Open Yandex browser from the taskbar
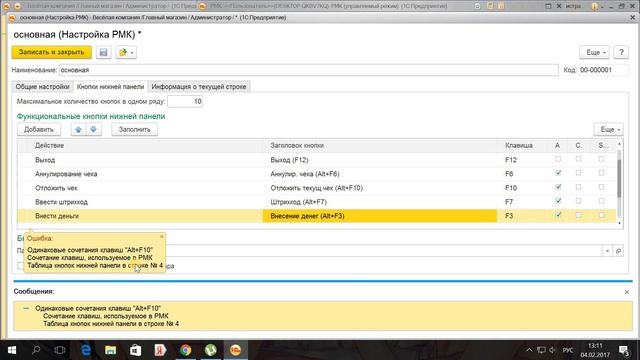This screenshot has height=360, width=640. tap(160, 350)
